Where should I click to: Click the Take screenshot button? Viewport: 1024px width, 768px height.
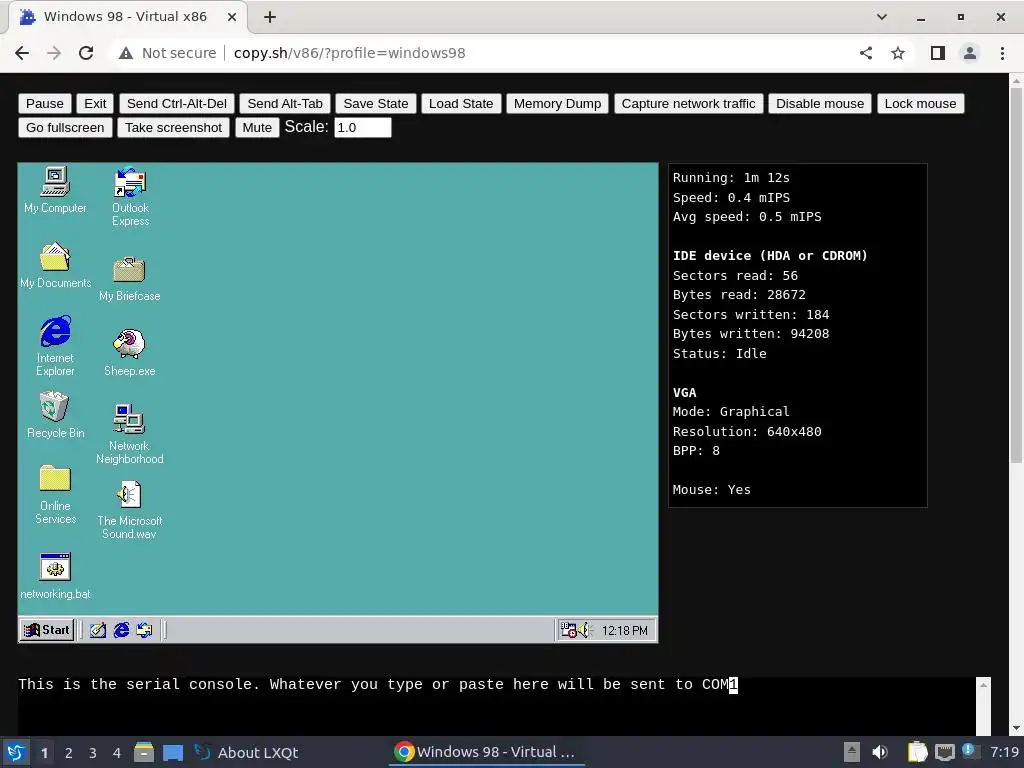pyautogui.click(x=173, y=127)
